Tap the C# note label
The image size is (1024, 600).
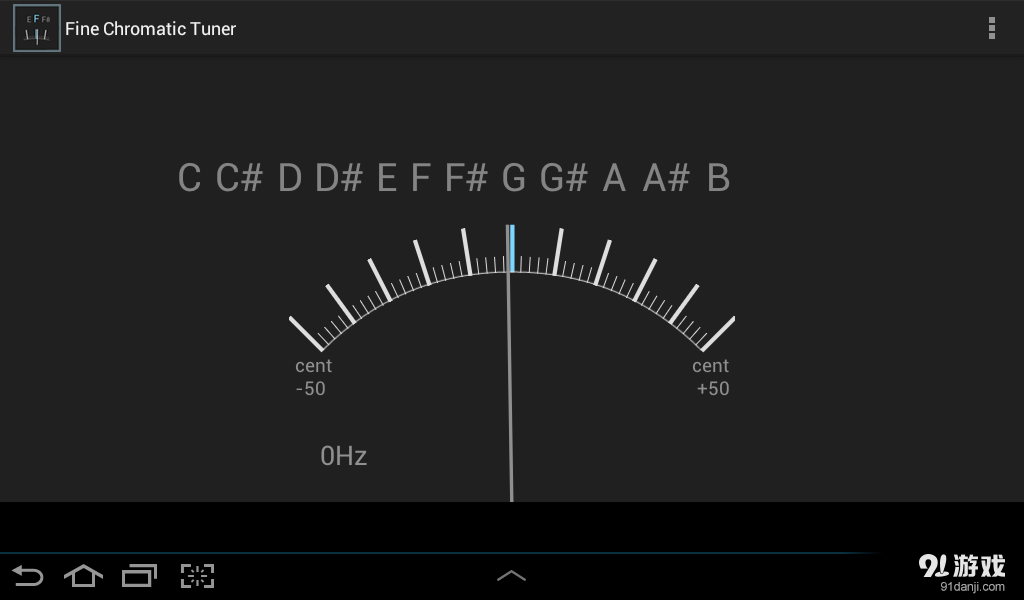239,179
